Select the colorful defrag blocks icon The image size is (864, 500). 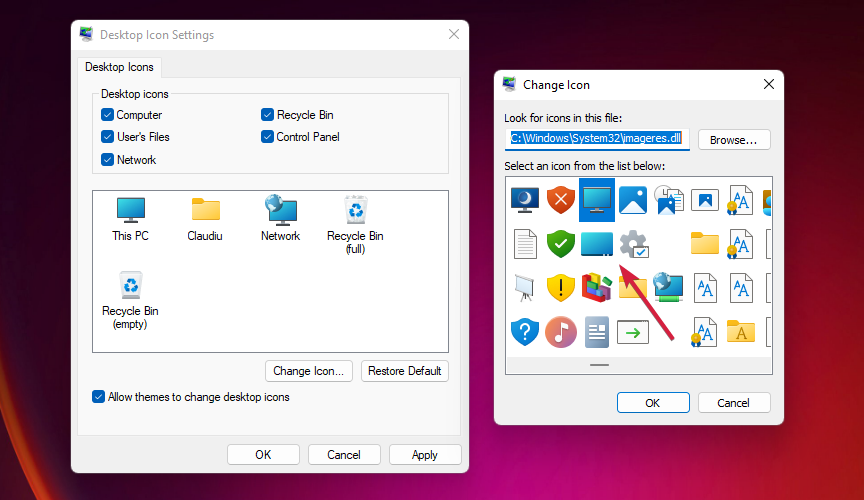tap(597, 288)
